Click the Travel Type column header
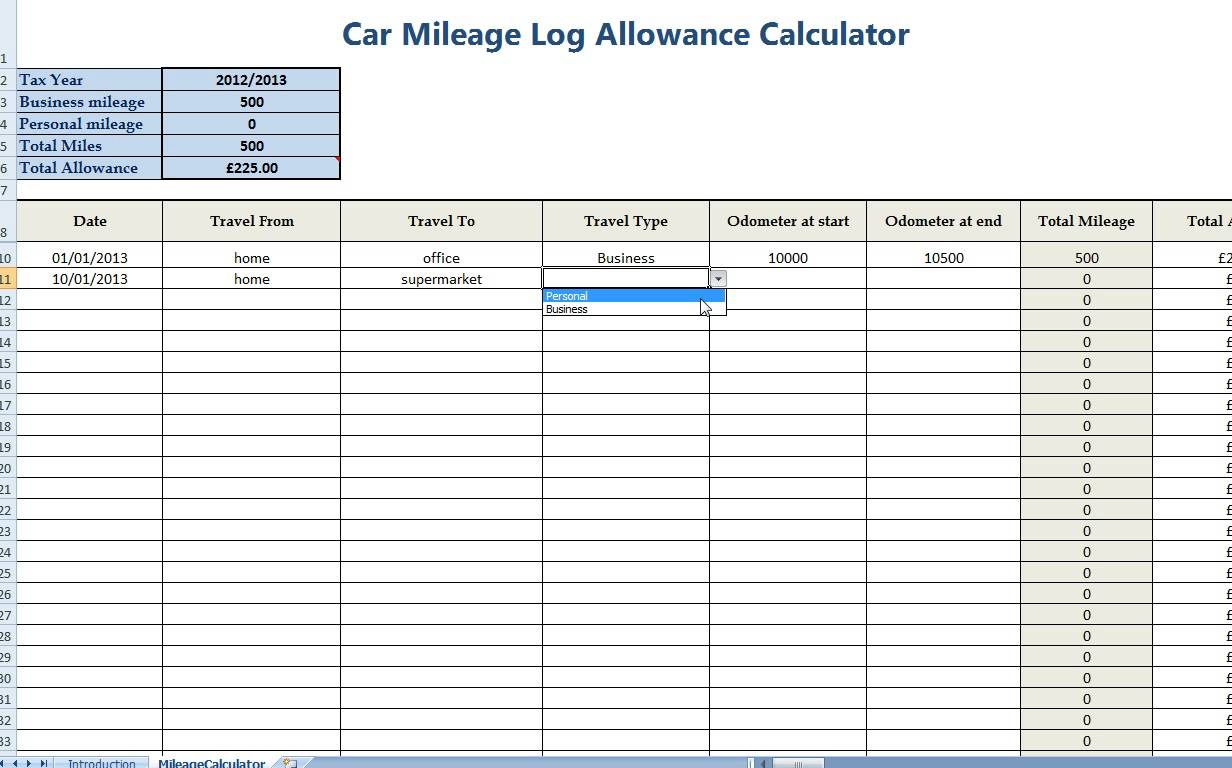The height and width of the screenshot is (768, 1232). [x=626, y=221]
